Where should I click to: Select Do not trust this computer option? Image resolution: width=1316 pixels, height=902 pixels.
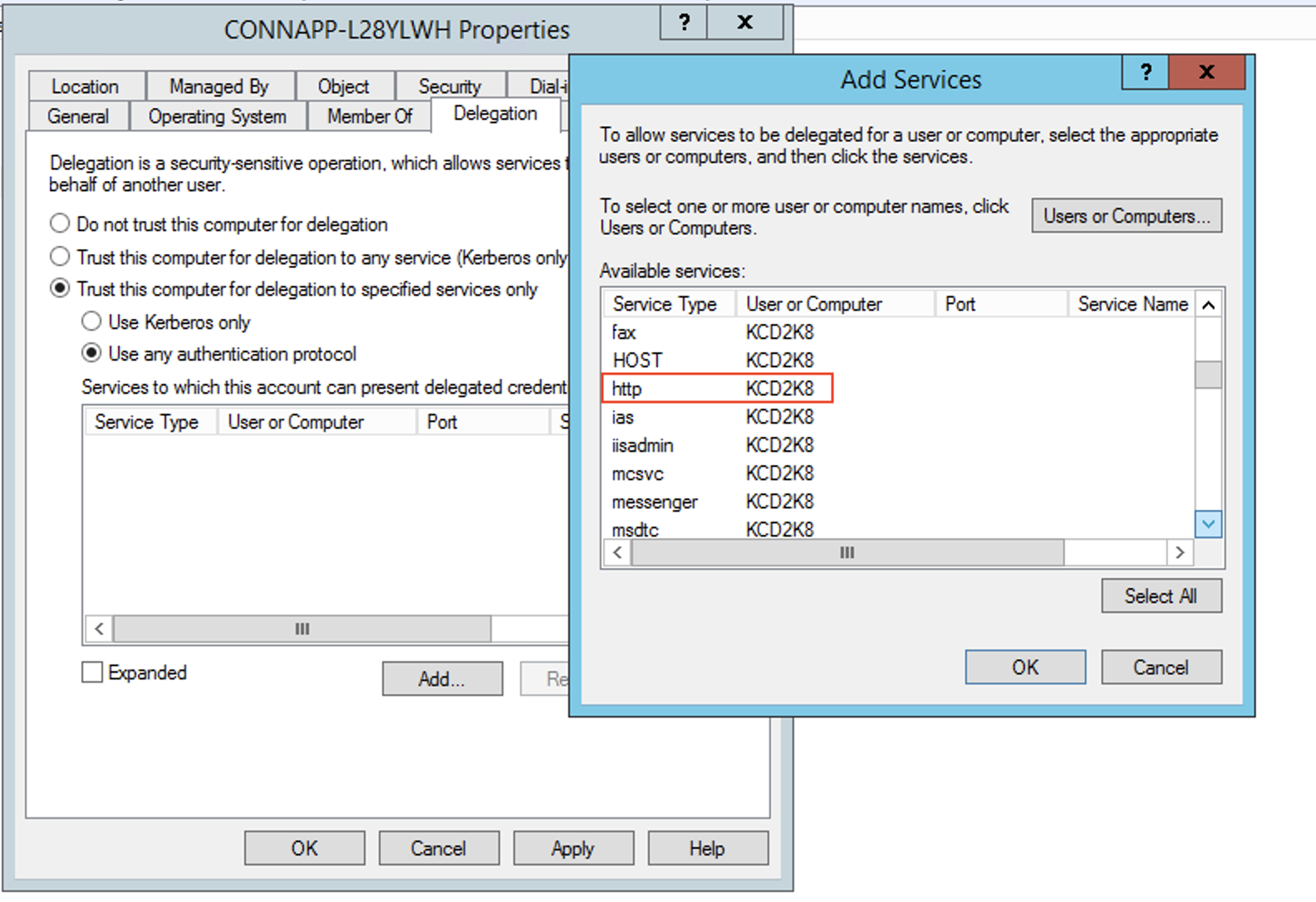[x=60, y=224]
